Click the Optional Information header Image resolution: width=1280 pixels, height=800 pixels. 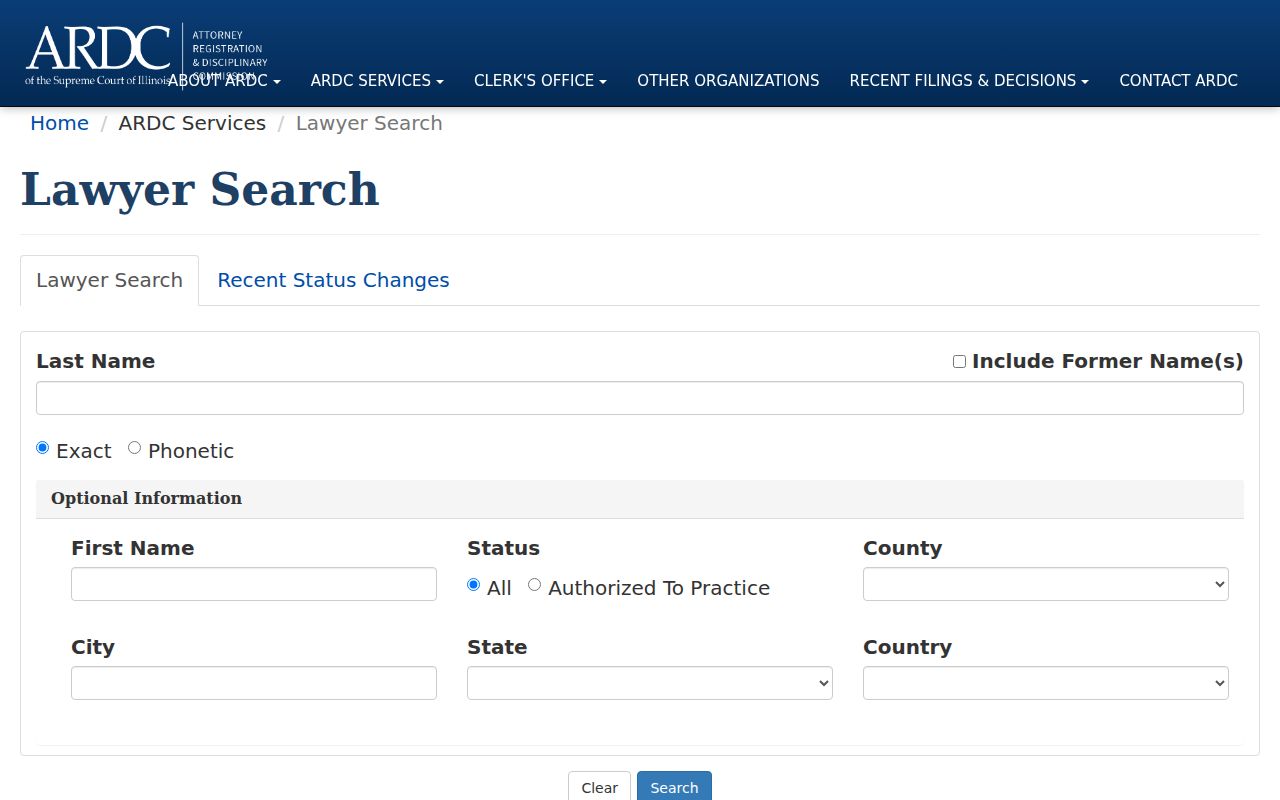(x=640, y=498)
